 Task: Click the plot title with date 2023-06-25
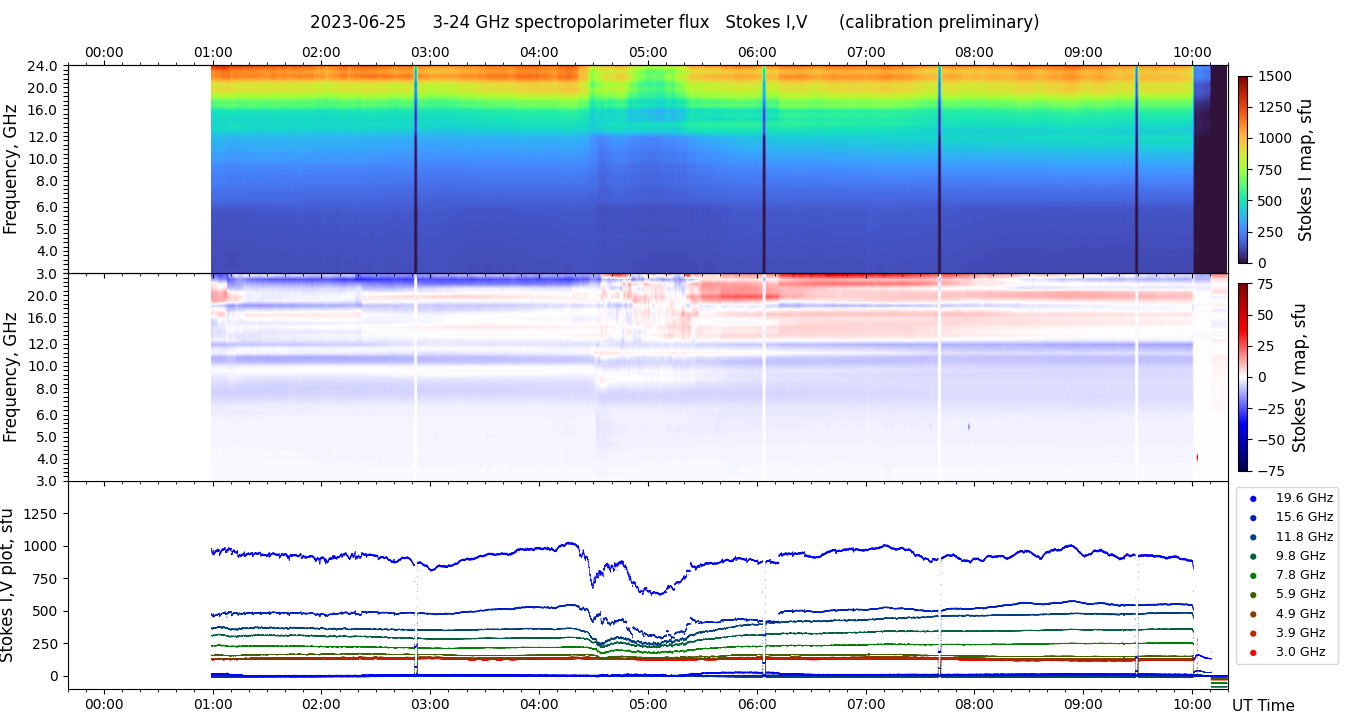click(674, 22)
